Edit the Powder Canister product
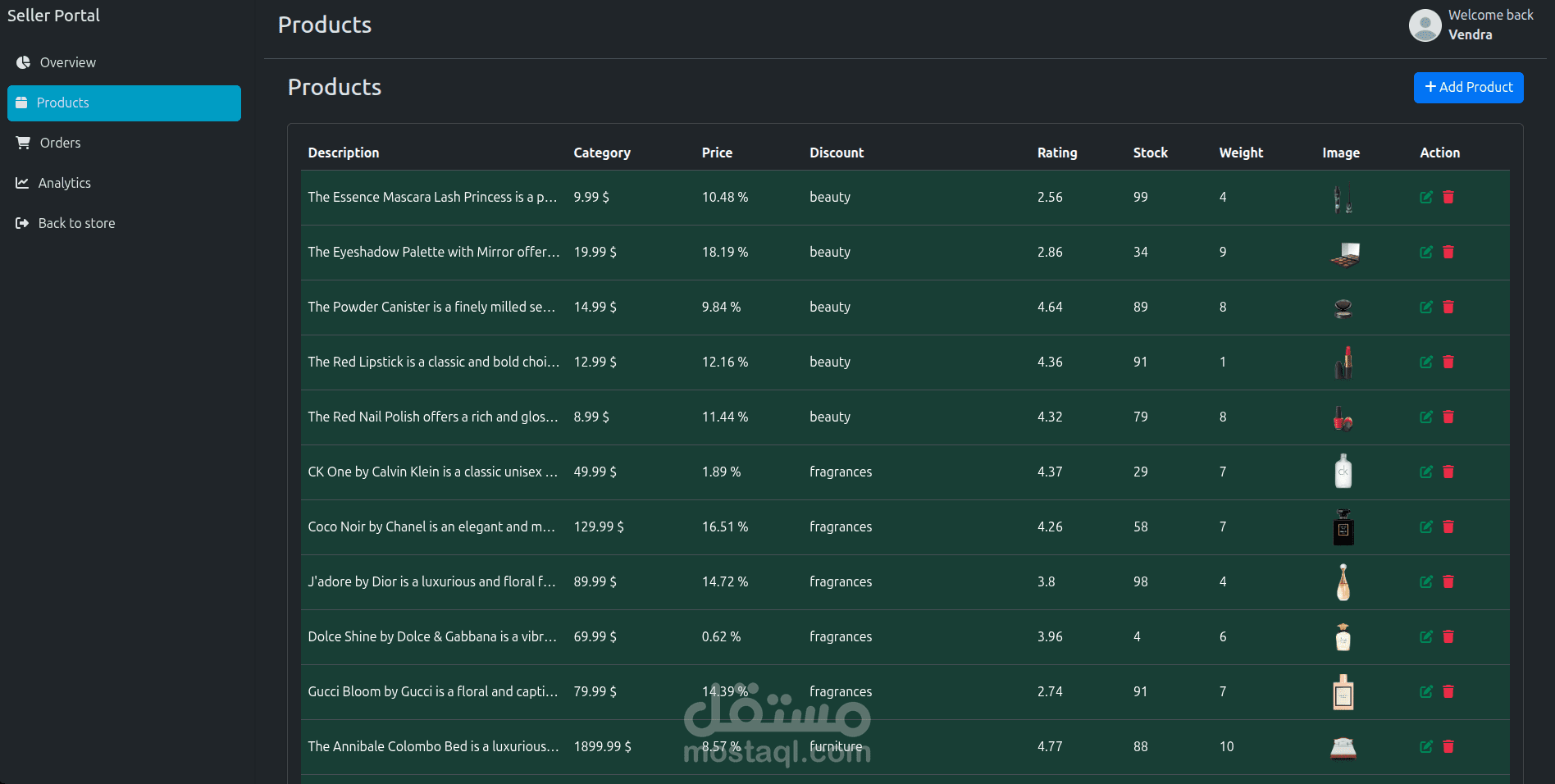This screenshot has width=1555, height=784. click(x=1426, y=307)
